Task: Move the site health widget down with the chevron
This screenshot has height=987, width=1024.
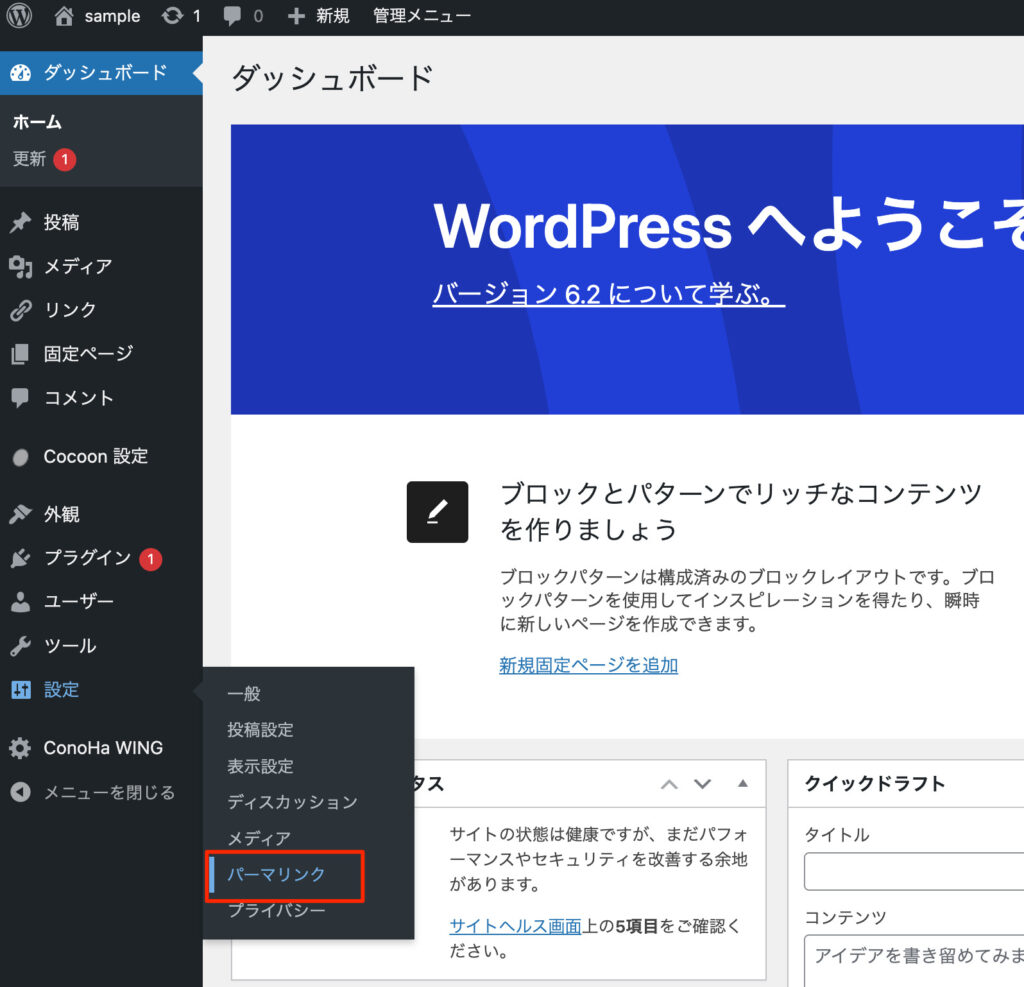Action: (703, 784)
